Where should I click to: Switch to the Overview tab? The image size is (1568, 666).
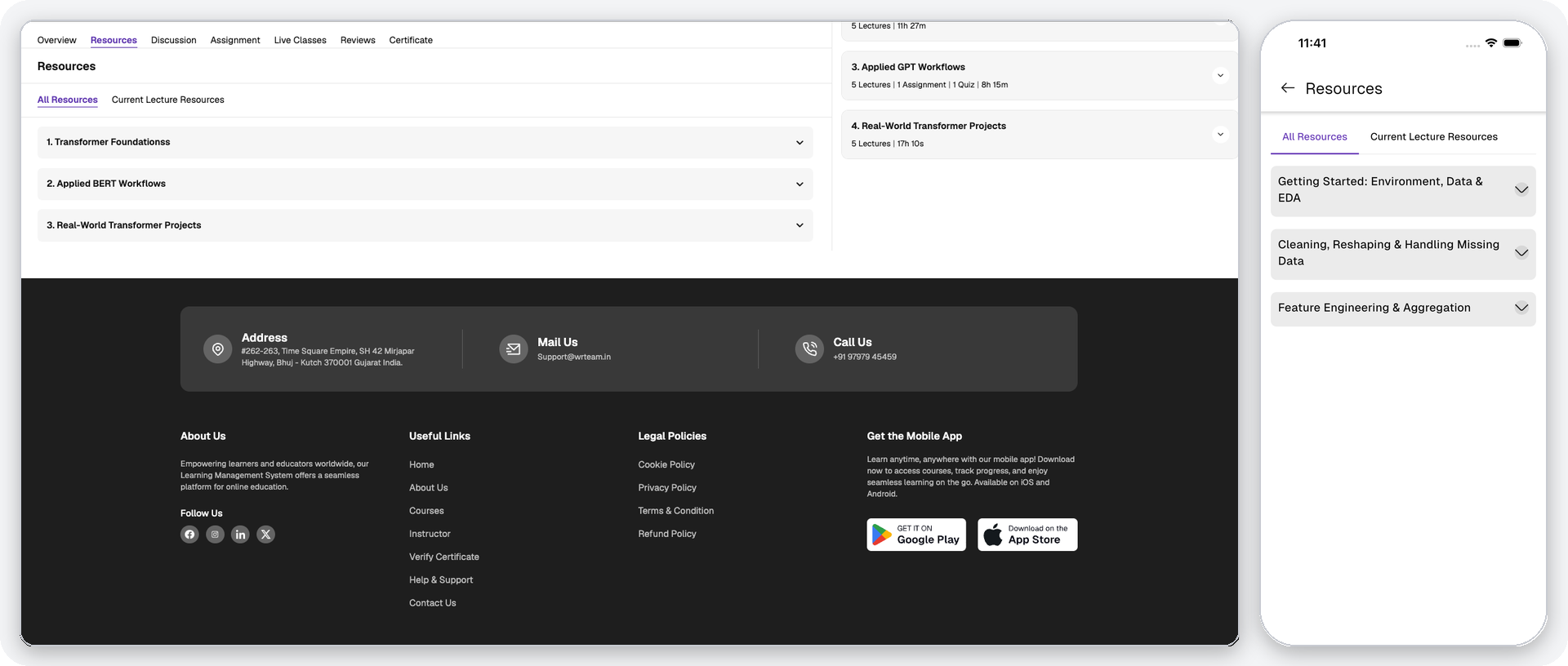click(x=57, y=40)
